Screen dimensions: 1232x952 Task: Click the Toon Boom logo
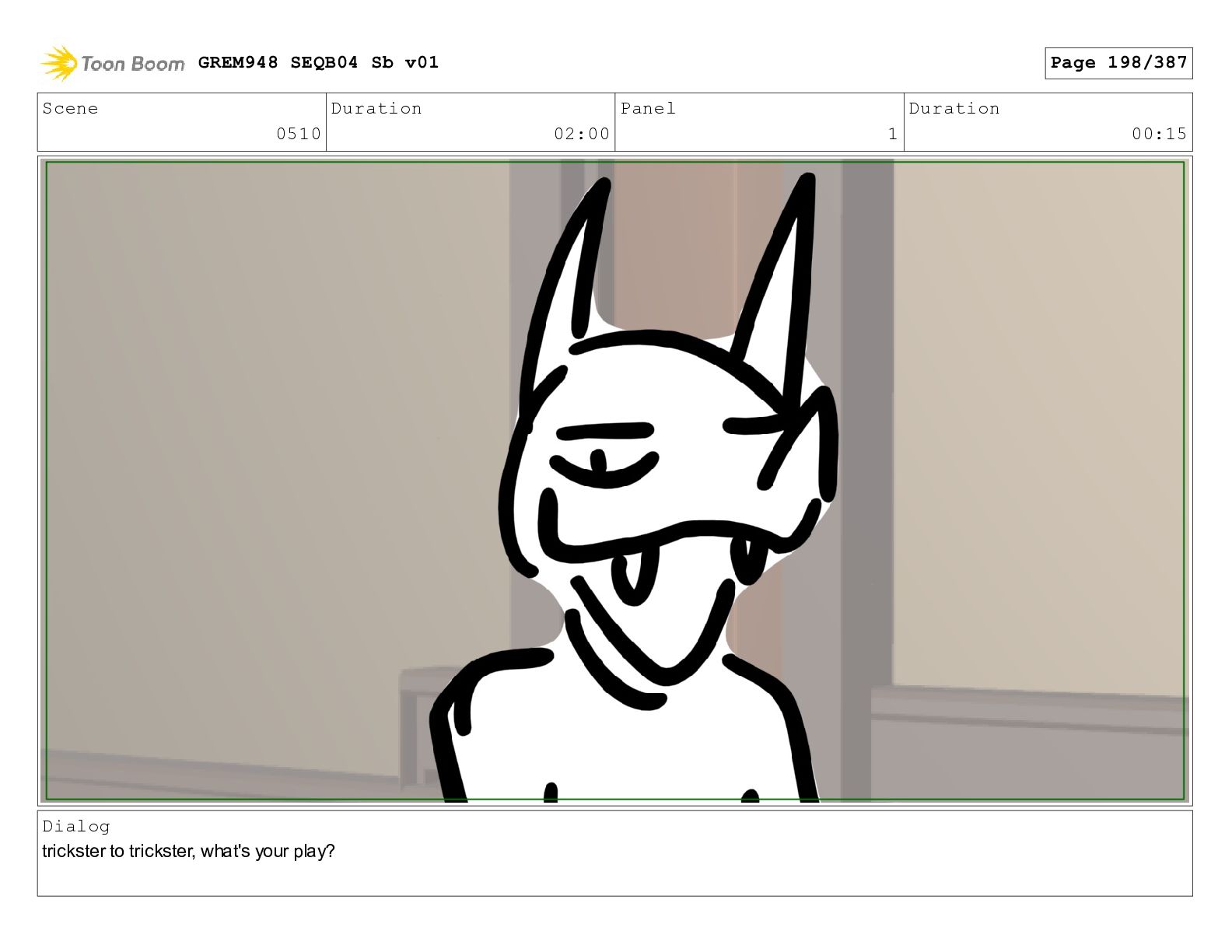113,63
